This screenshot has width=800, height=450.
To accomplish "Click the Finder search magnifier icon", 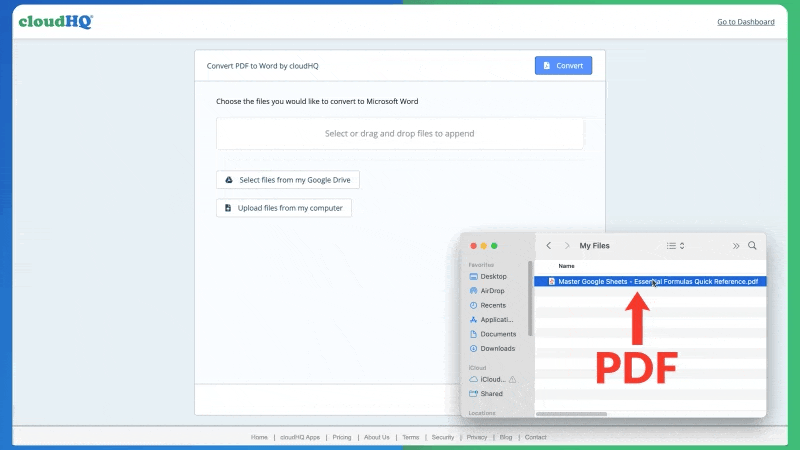I will pyautogui.click(x=752, y=245).
